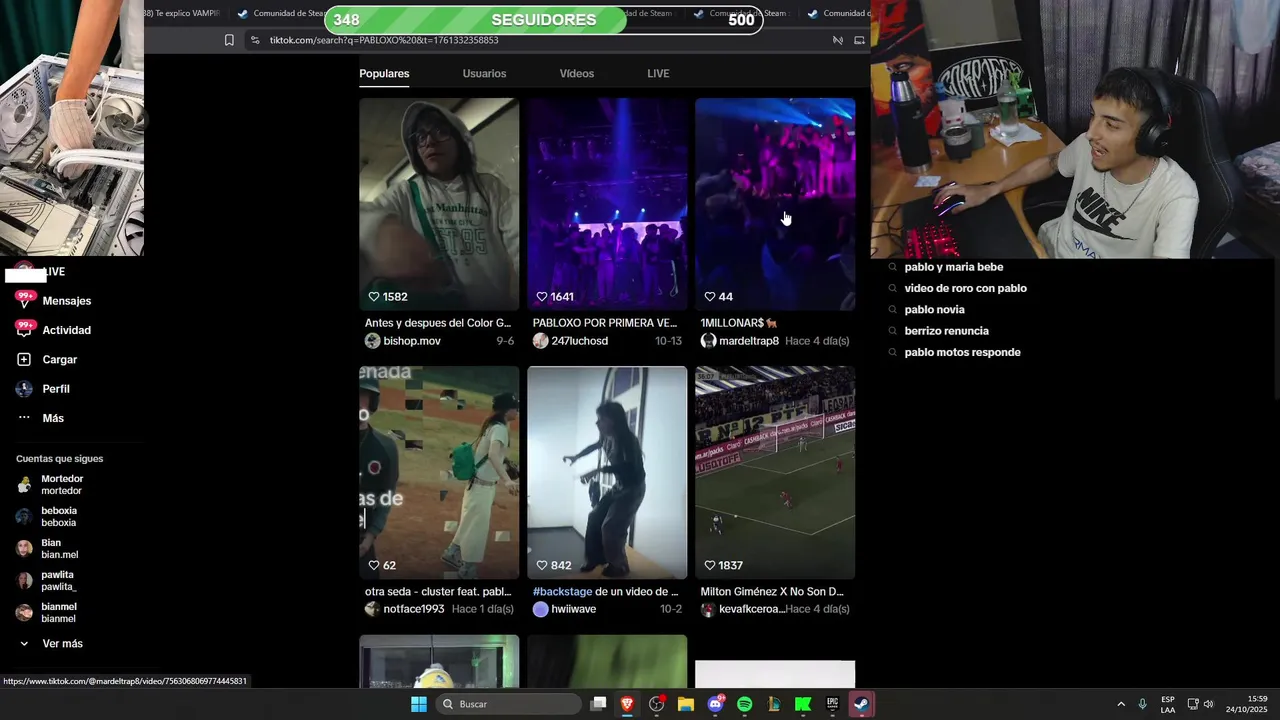This screenshot has width=1280, height=720.
Task: Play Milton Giménez football video thumbnail
Action: pos(775,472)
